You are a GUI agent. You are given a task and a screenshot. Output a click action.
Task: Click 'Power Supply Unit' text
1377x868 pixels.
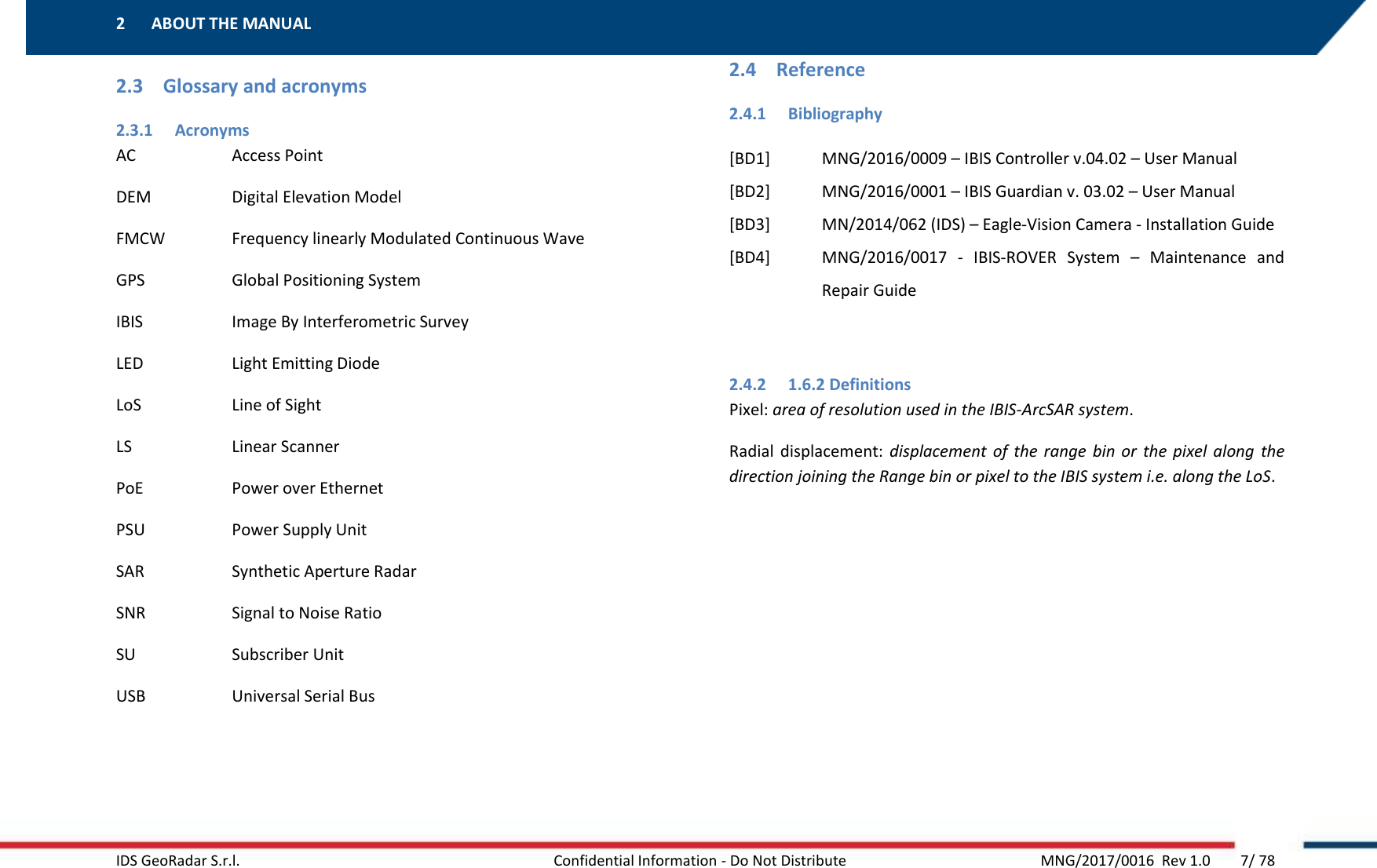tap(299, 530)
